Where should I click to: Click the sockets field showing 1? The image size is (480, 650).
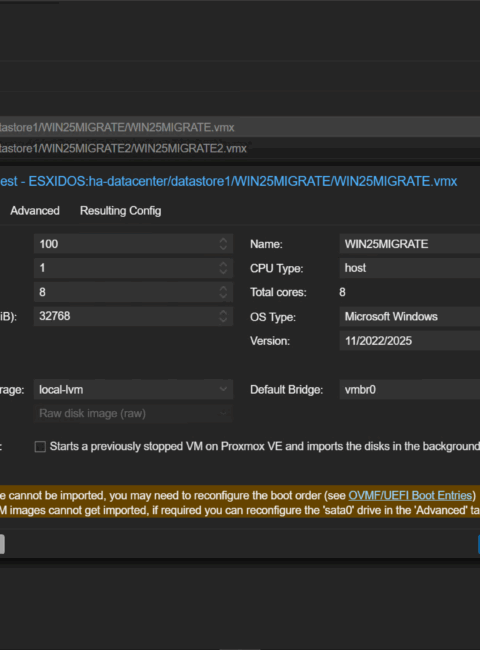(133, 268)
